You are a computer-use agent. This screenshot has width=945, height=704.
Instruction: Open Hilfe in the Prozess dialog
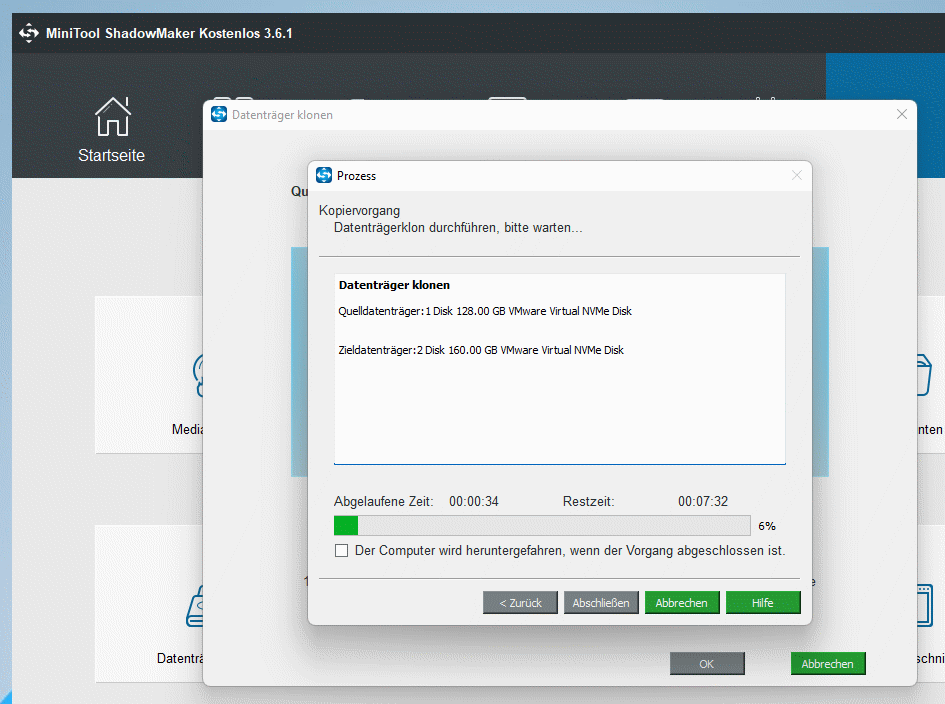[x=763, y=603]
